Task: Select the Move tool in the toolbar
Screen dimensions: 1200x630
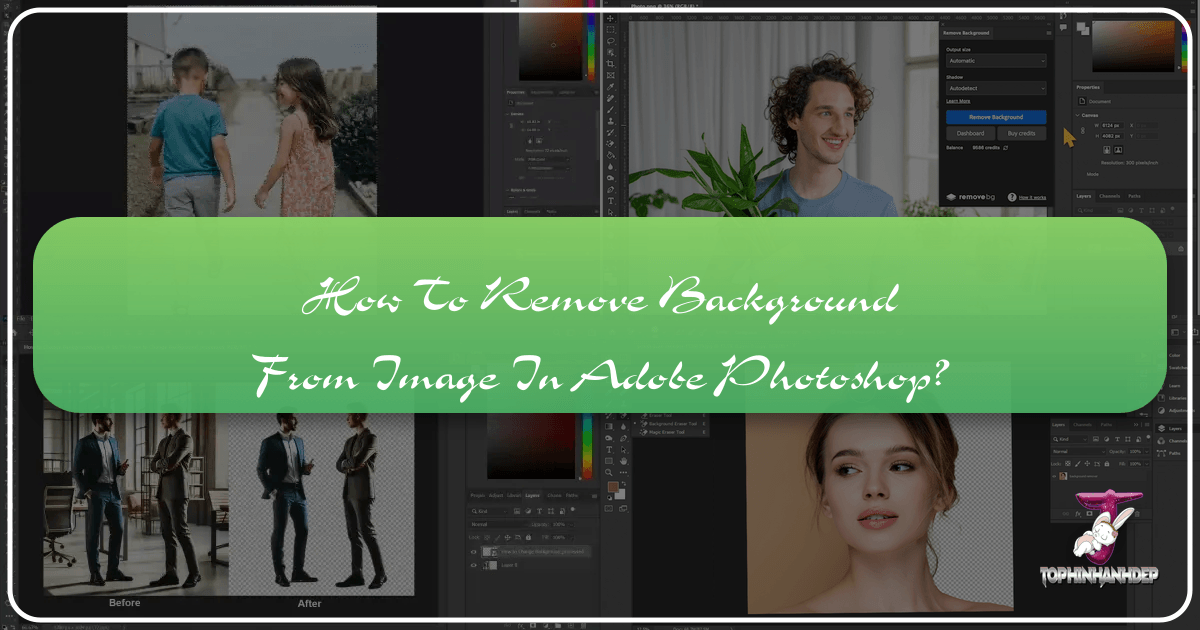Action: pos(610,18)
